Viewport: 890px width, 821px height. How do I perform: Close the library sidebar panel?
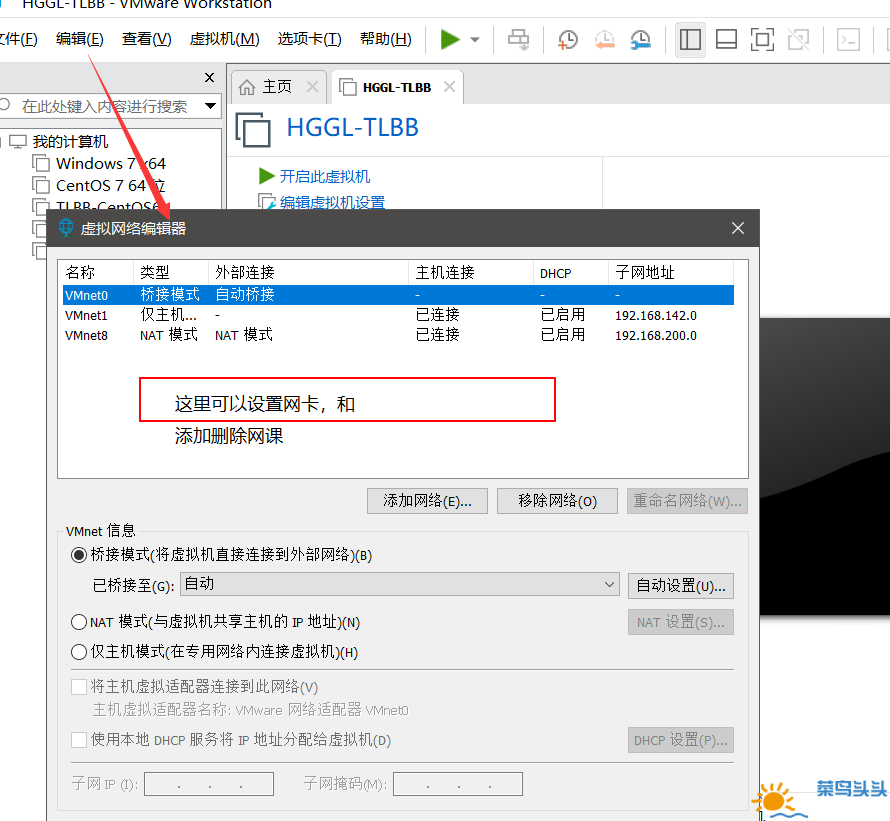[209, 77]
